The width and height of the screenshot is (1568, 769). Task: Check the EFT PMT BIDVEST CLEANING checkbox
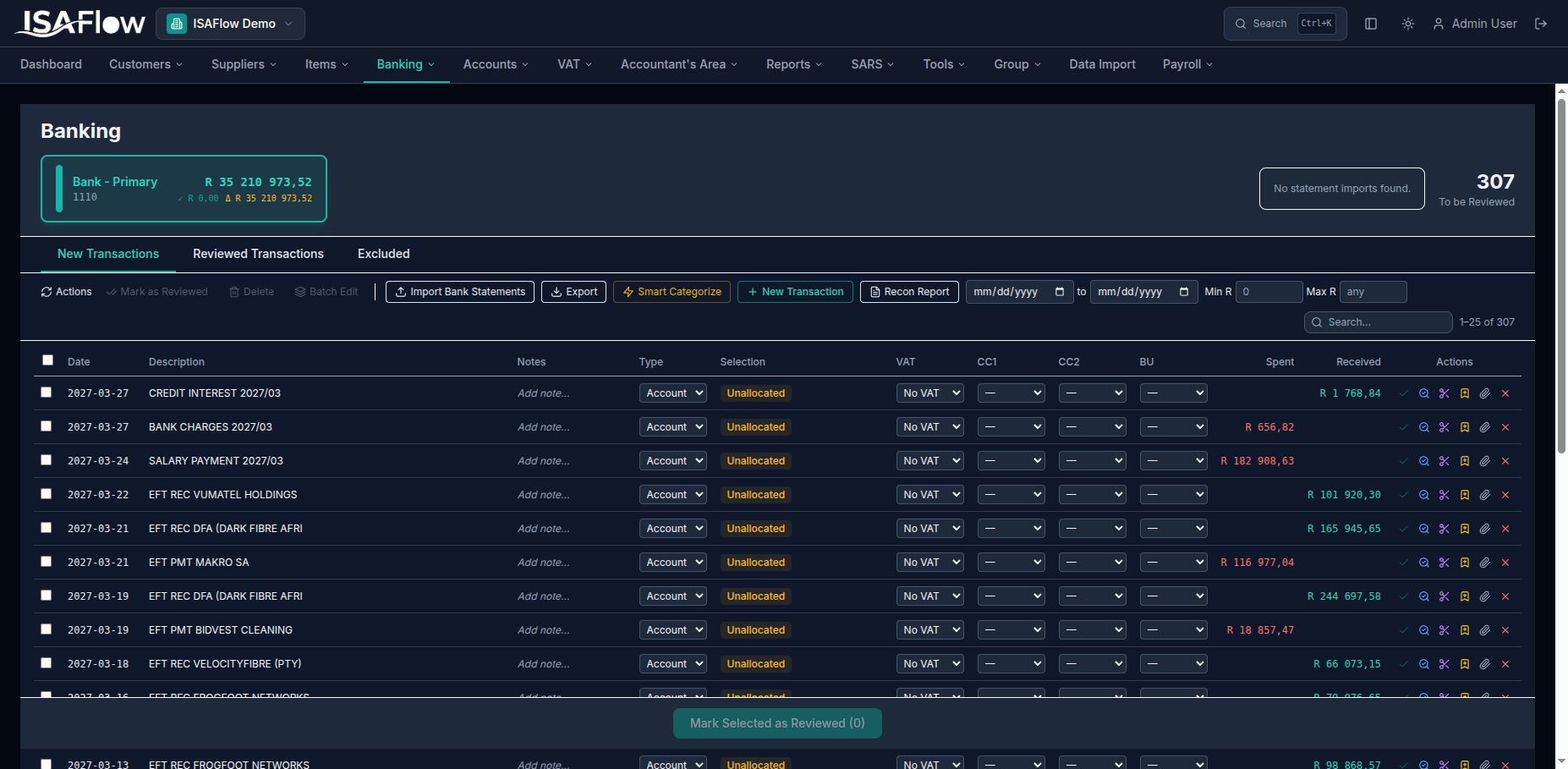tap(47, 629)
